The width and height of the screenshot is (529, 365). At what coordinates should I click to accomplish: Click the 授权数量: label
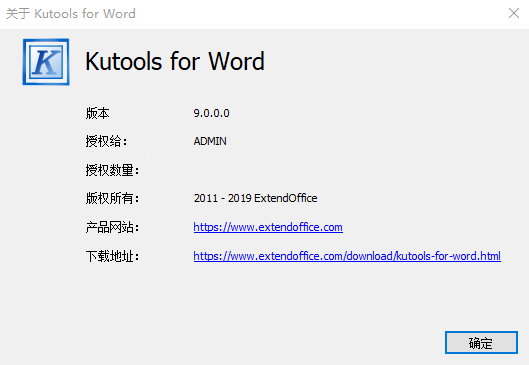pyautogui.click(x=112, y=170)
